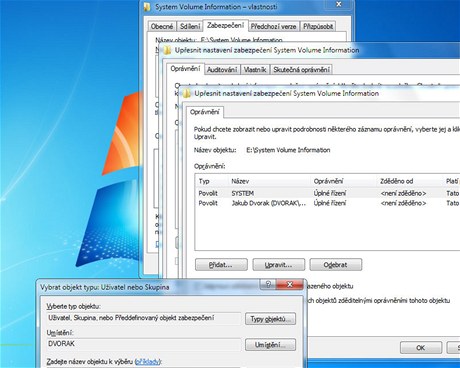Click Úplné řízení cell in SYSTEM row

[330, 193]
